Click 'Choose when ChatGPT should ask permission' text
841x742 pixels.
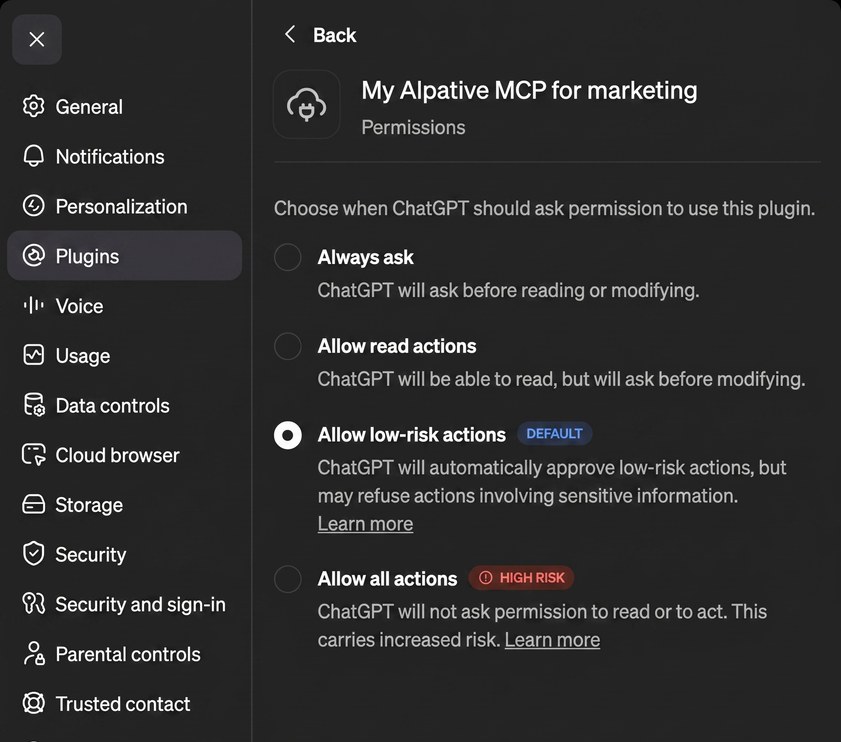pos(544,208)
